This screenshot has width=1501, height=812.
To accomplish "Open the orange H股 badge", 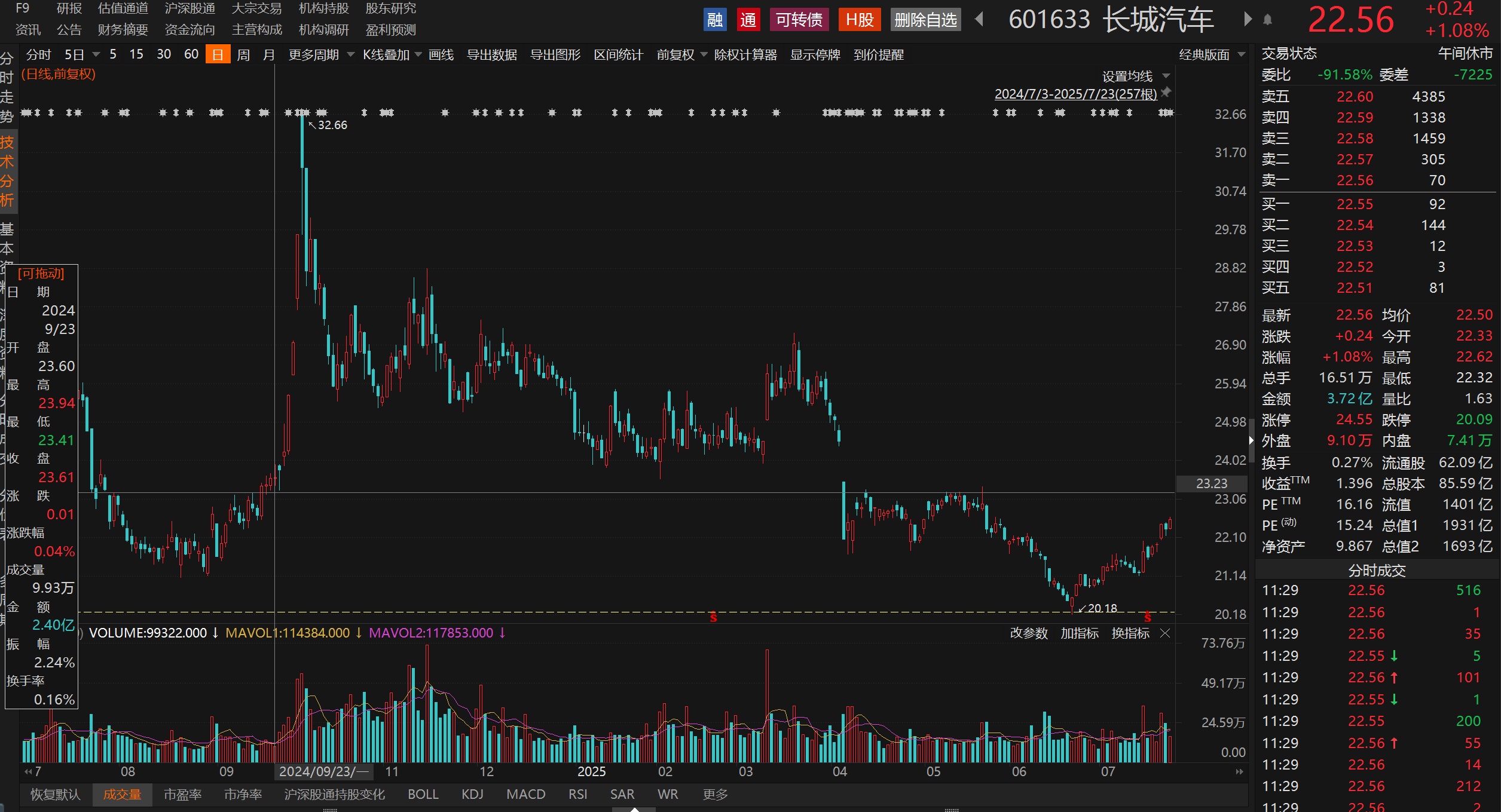I will point(860,20).
